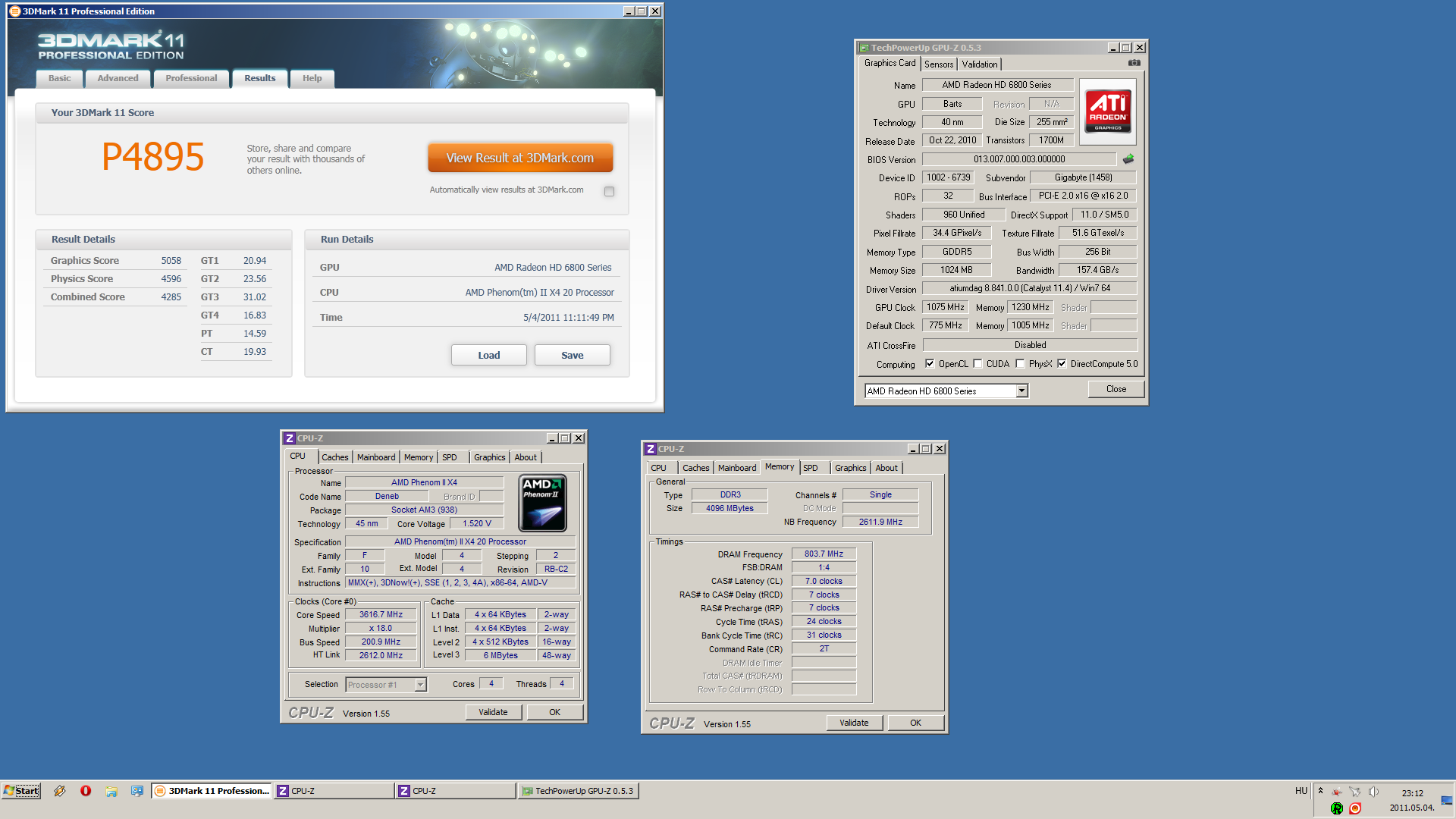Click the green R tray icon

[1337, 808]
